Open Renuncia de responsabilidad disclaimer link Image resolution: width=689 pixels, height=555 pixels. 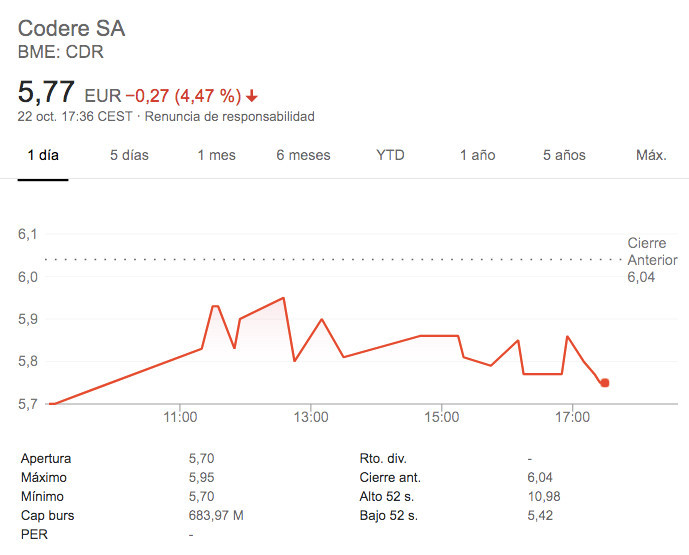[230, 116]
